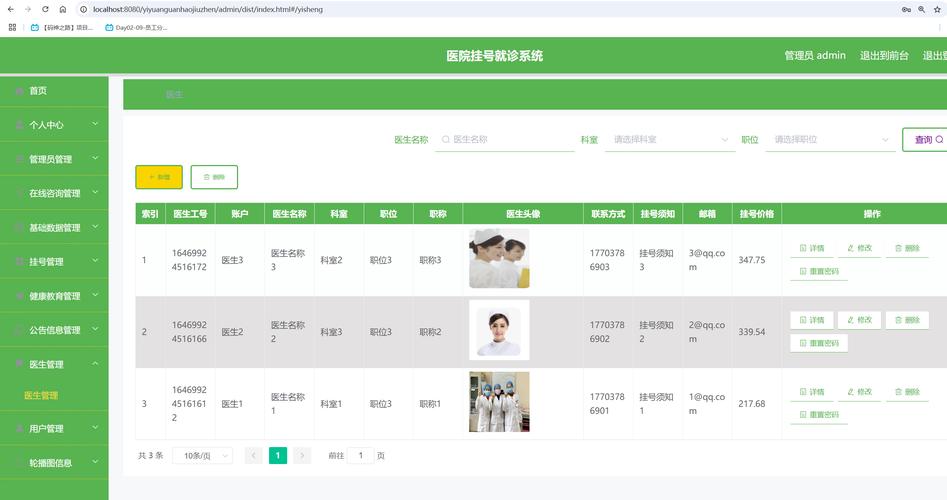Click the zoom magnifier icon in address bar
Screen dimensions: 947x500
click(x=922, y=9)
